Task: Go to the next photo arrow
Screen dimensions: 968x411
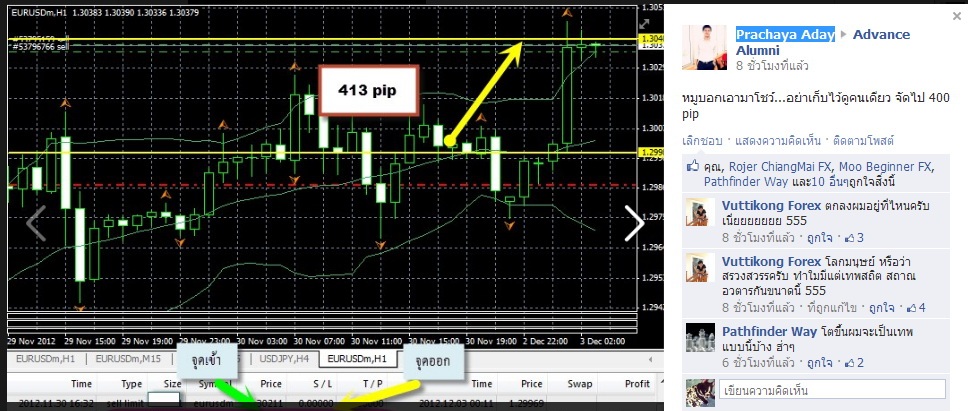Action: tap(635, 223)
